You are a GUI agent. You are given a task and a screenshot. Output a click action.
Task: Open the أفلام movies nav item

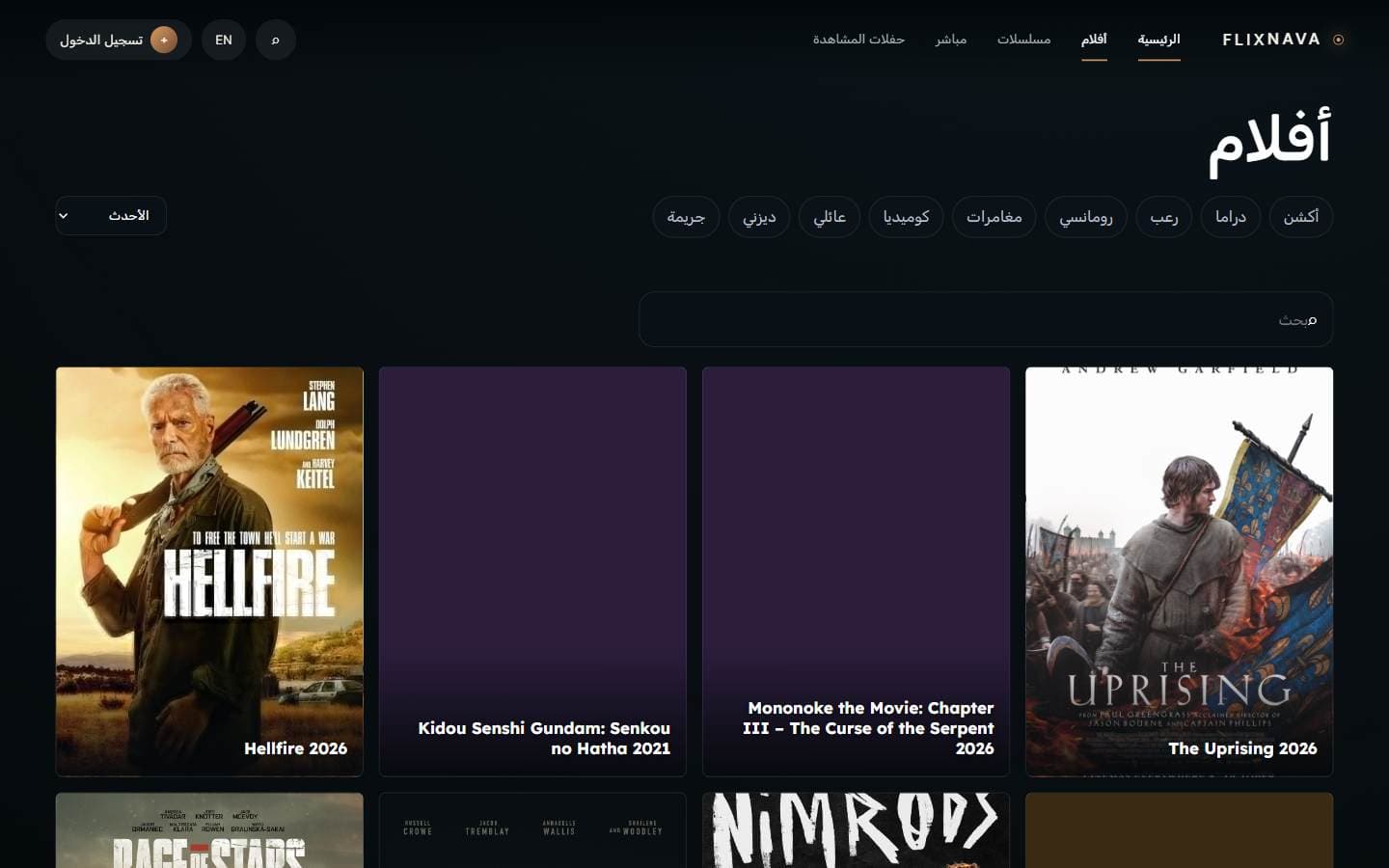tap(1094, 40)
